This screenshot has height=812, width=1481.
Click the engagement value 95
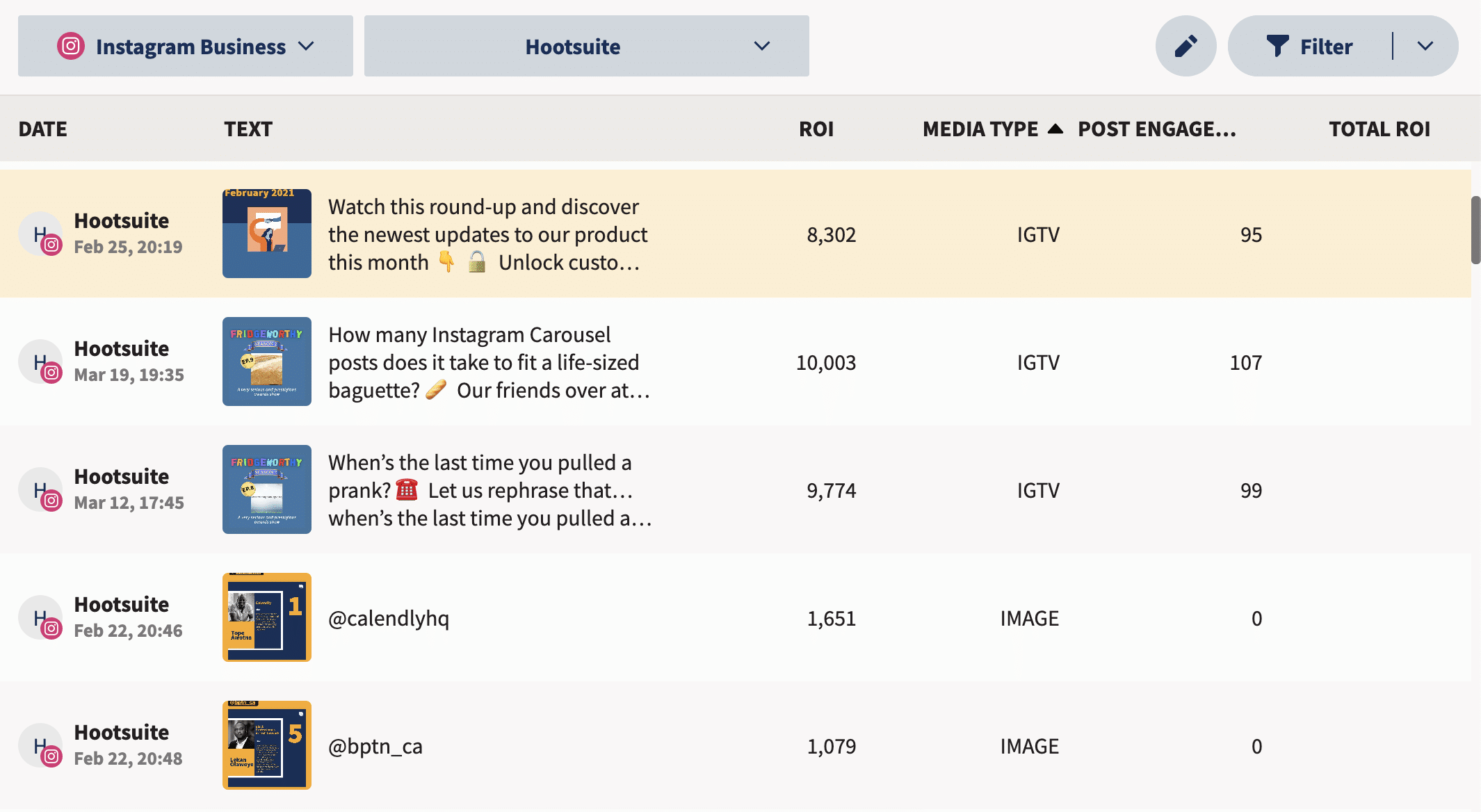pos(1251,234)
